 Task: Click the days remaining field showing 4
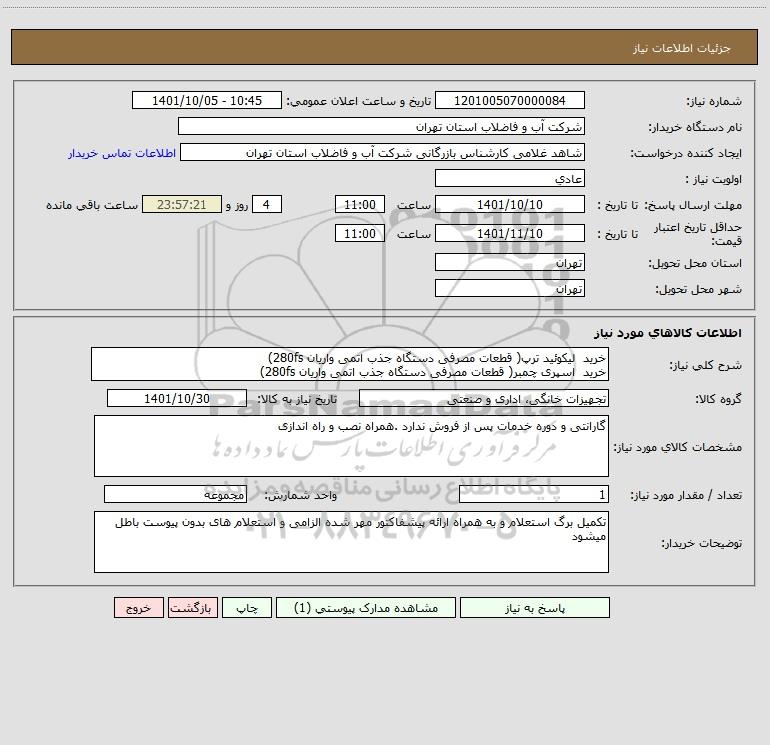[267, 204]
